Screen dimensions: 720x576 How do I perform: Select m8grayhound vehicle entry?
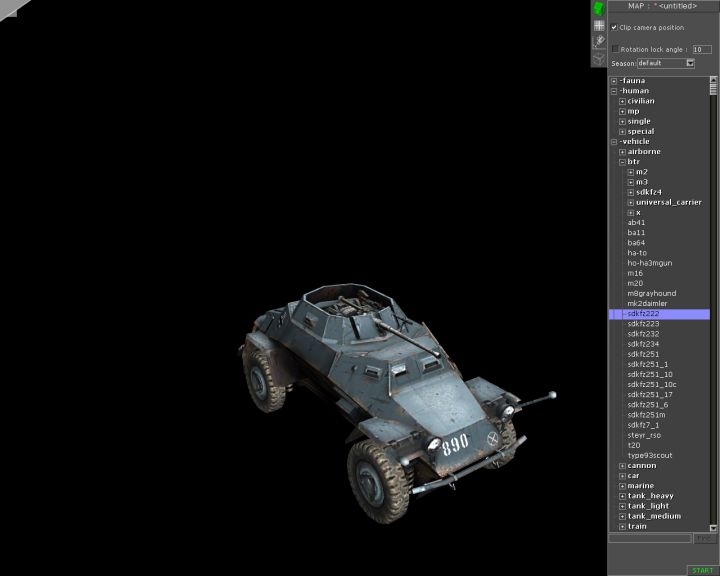click(651, 293)
